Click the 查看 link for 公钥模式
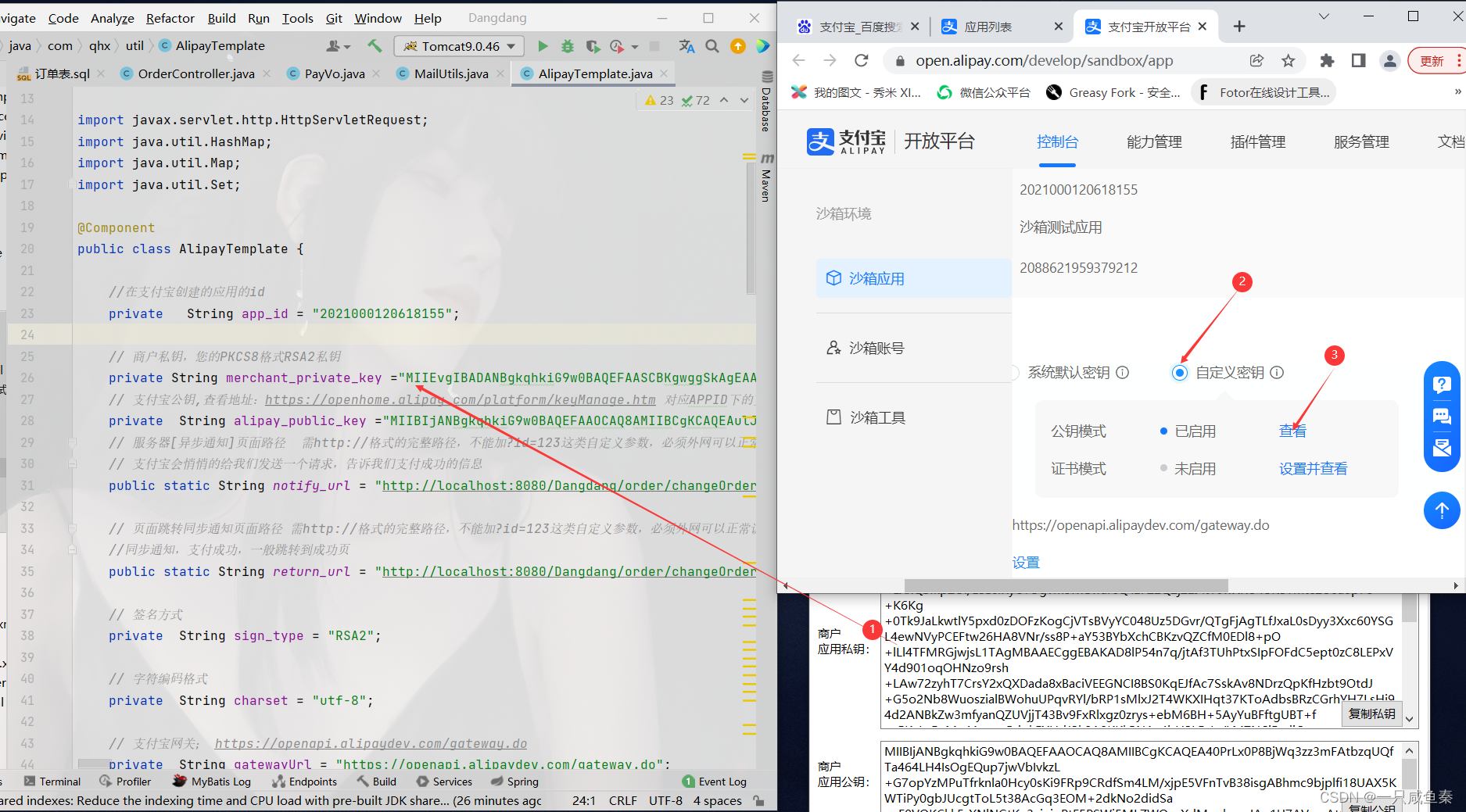1466x812 pixels. coord(1292,431)
